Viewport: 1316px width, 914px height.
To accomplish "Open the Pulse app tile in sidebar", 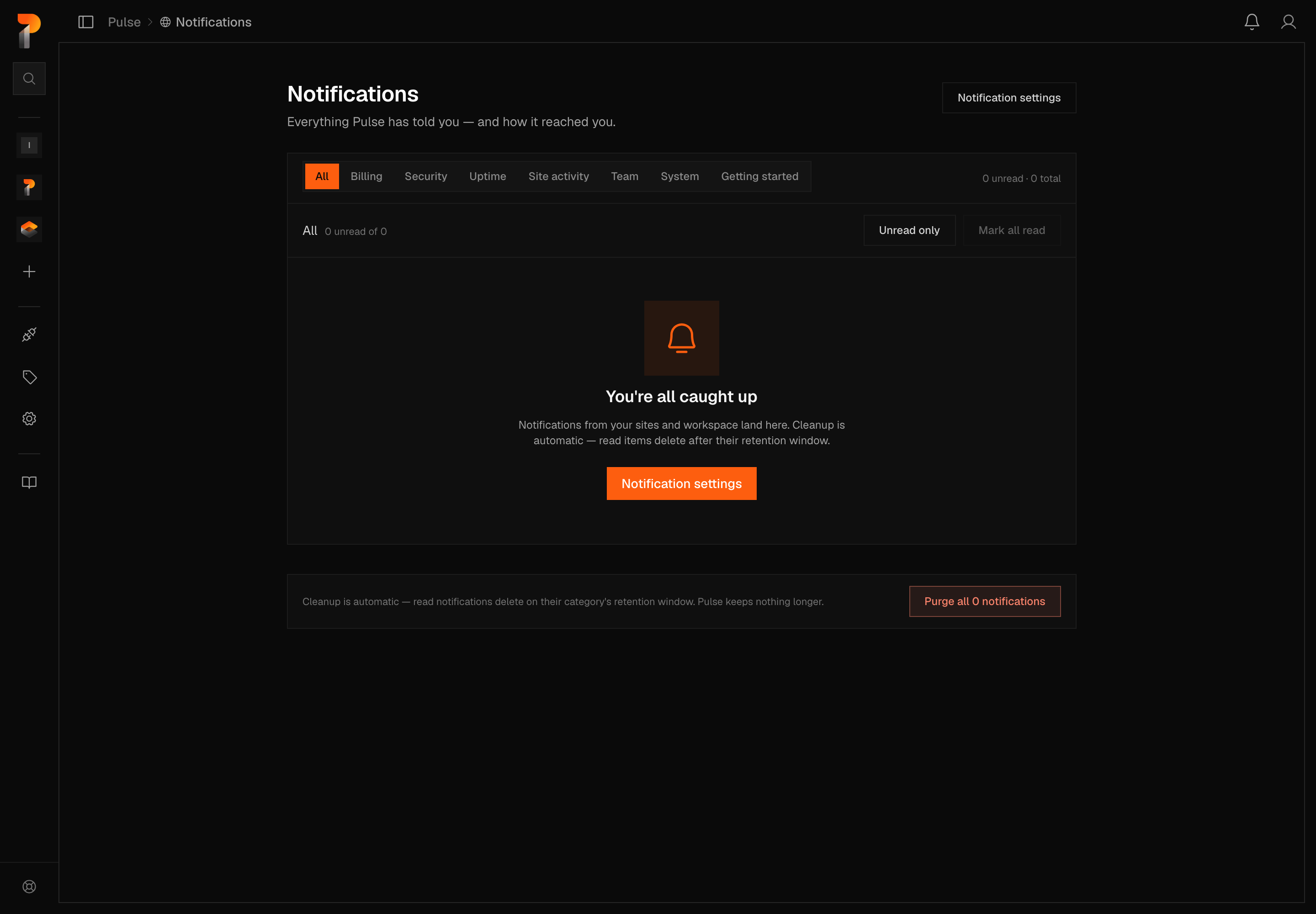I will point(29,187).
